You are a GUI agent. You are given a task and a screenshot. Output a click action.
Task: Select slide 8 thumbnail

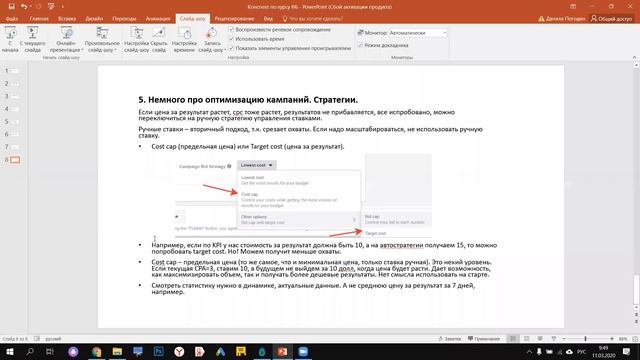[x=15, y=160]
